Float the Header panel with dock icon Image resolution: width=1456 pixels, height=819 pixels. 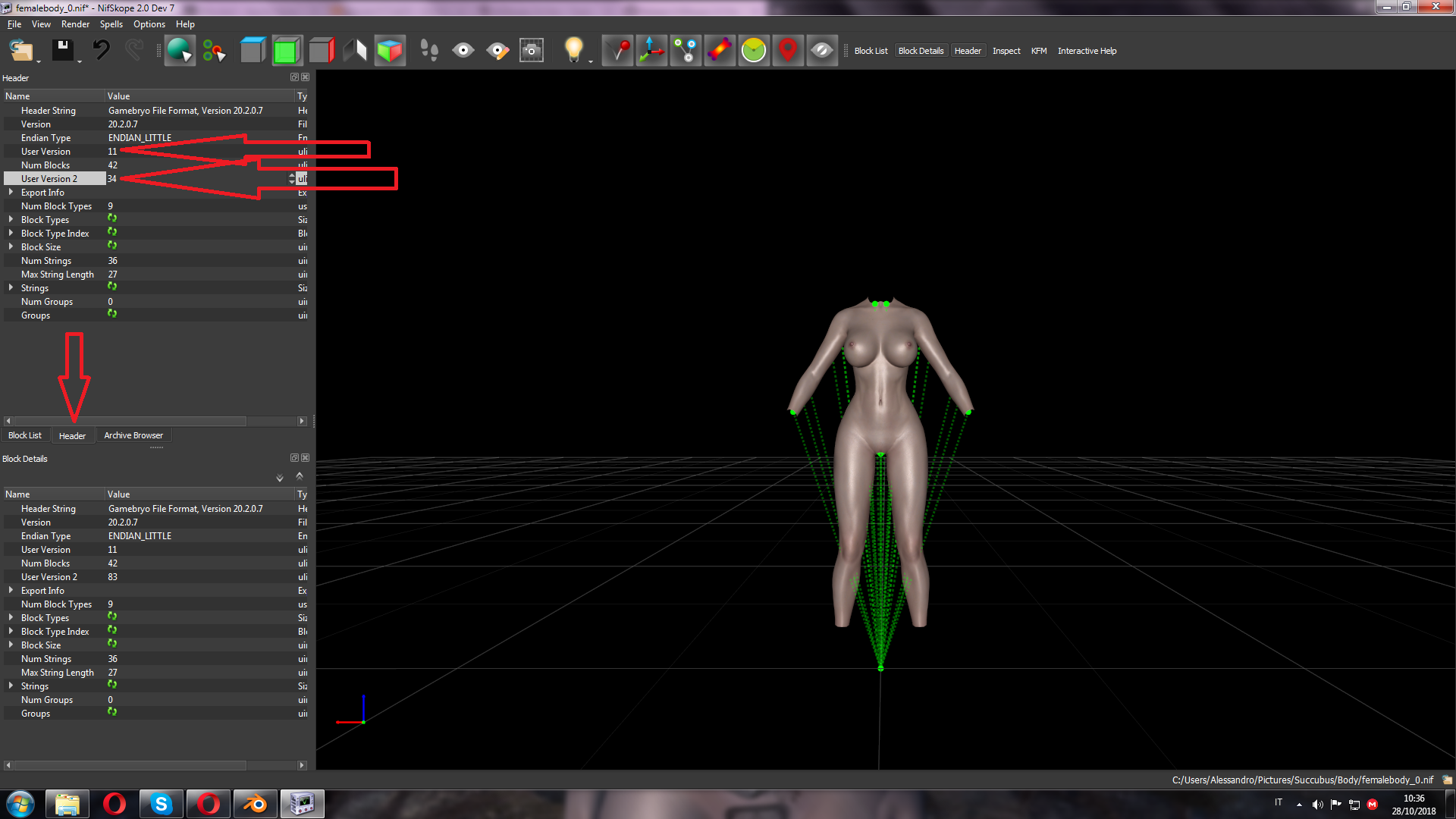pos(294,77)
